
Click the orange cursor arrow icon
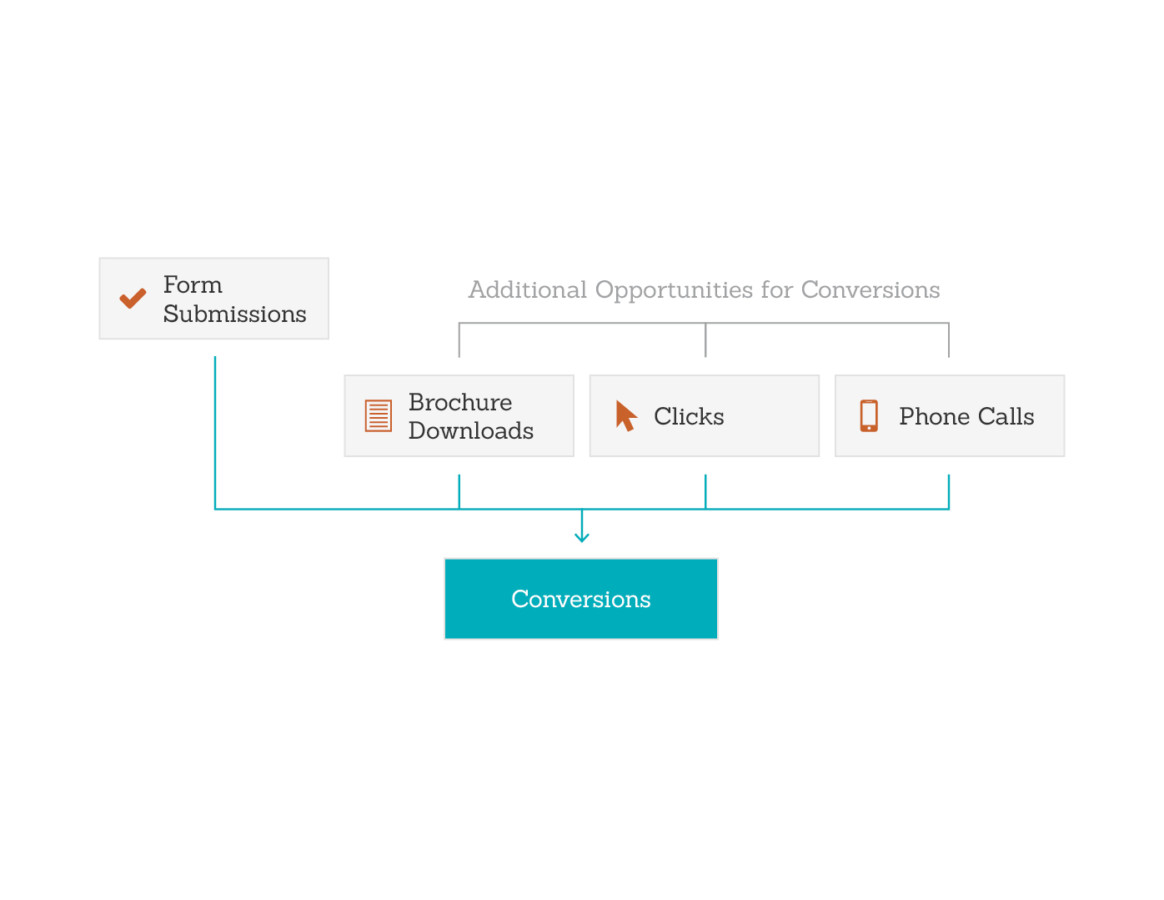point(626,416)
